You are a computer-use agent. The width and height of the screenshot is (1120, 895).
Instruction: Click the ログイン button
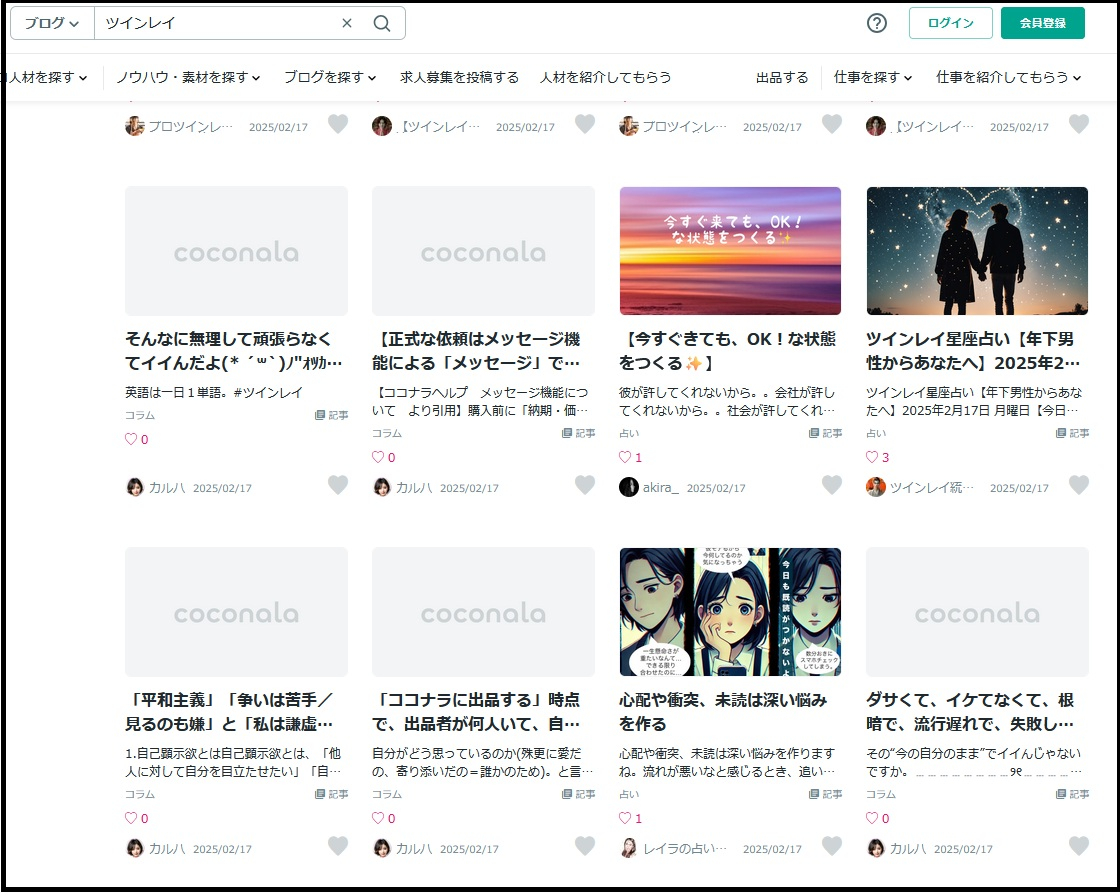click(950, 23)
